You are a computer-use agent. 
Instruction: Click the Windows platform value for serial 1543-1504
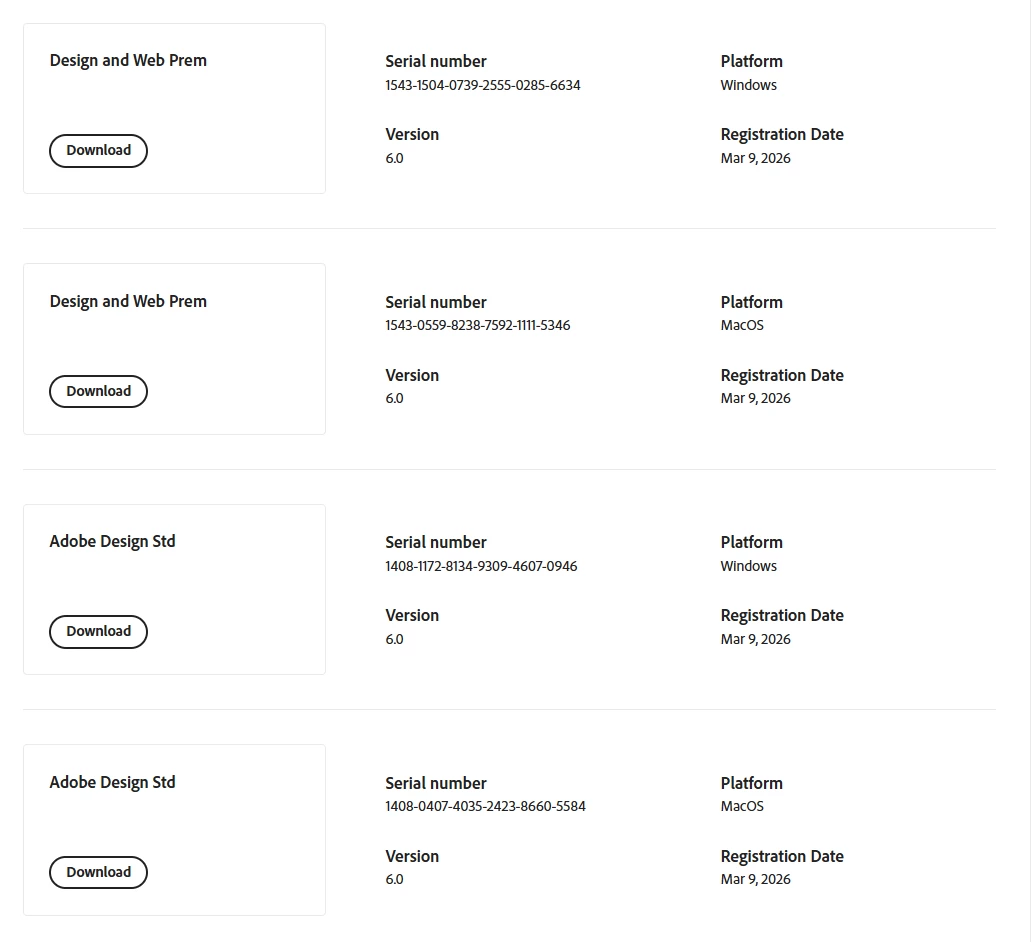pos(748,85)
